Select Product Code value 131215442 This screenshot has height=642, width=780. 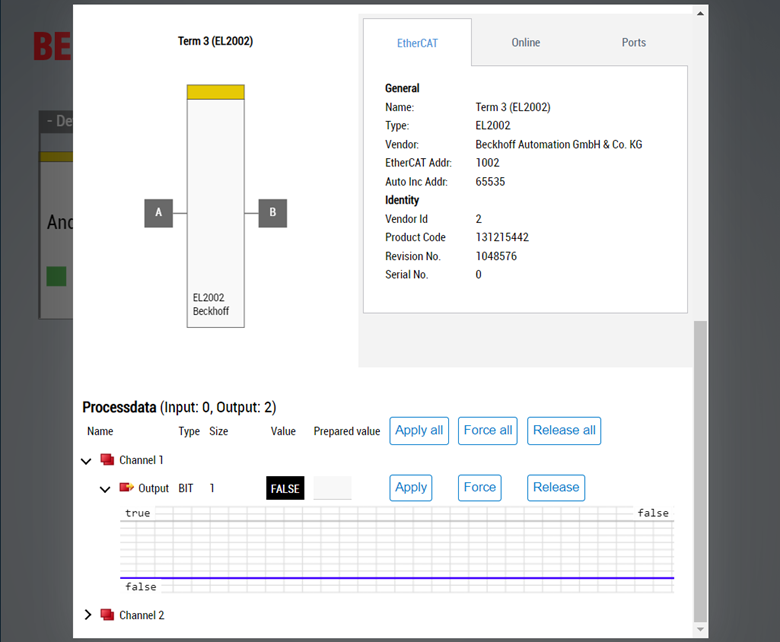coord(502,237)
